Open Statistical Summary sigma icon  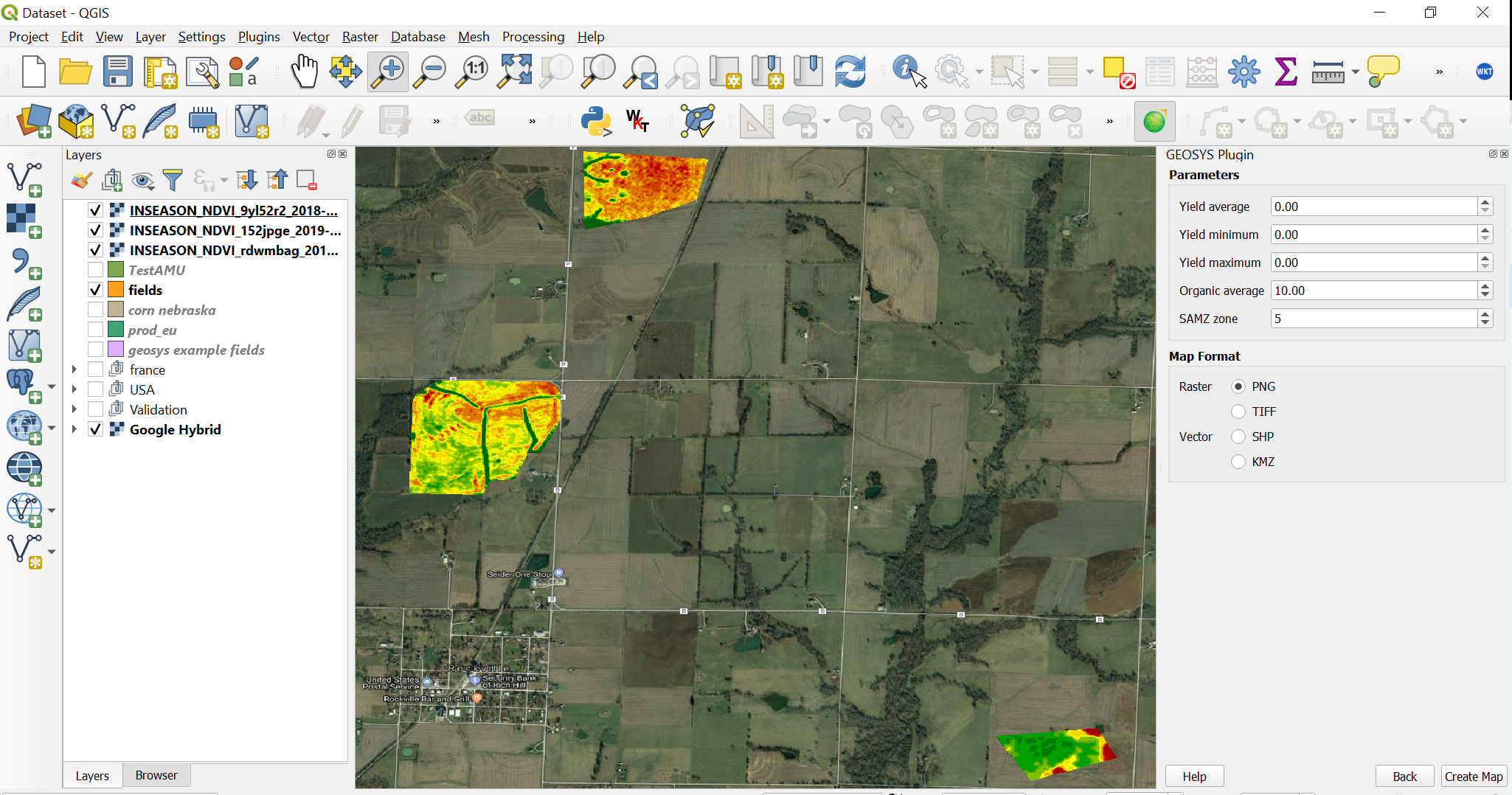pyautogui.click(x=1286, y=72)
